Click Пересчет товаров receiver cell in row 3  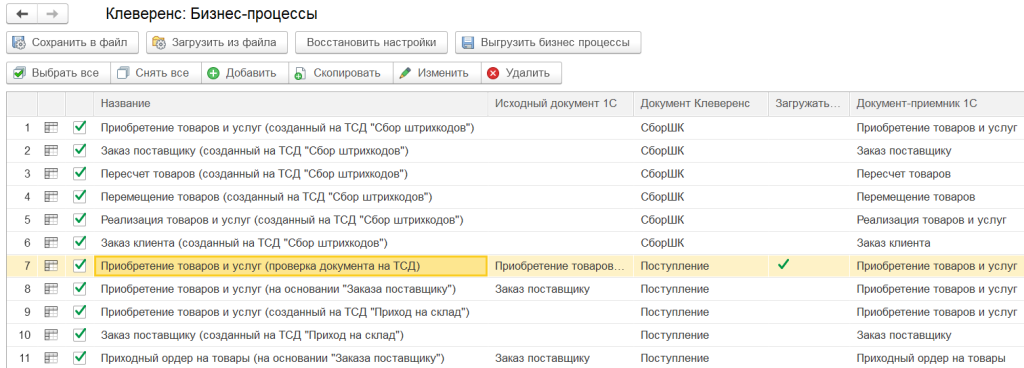click(936, 174)
